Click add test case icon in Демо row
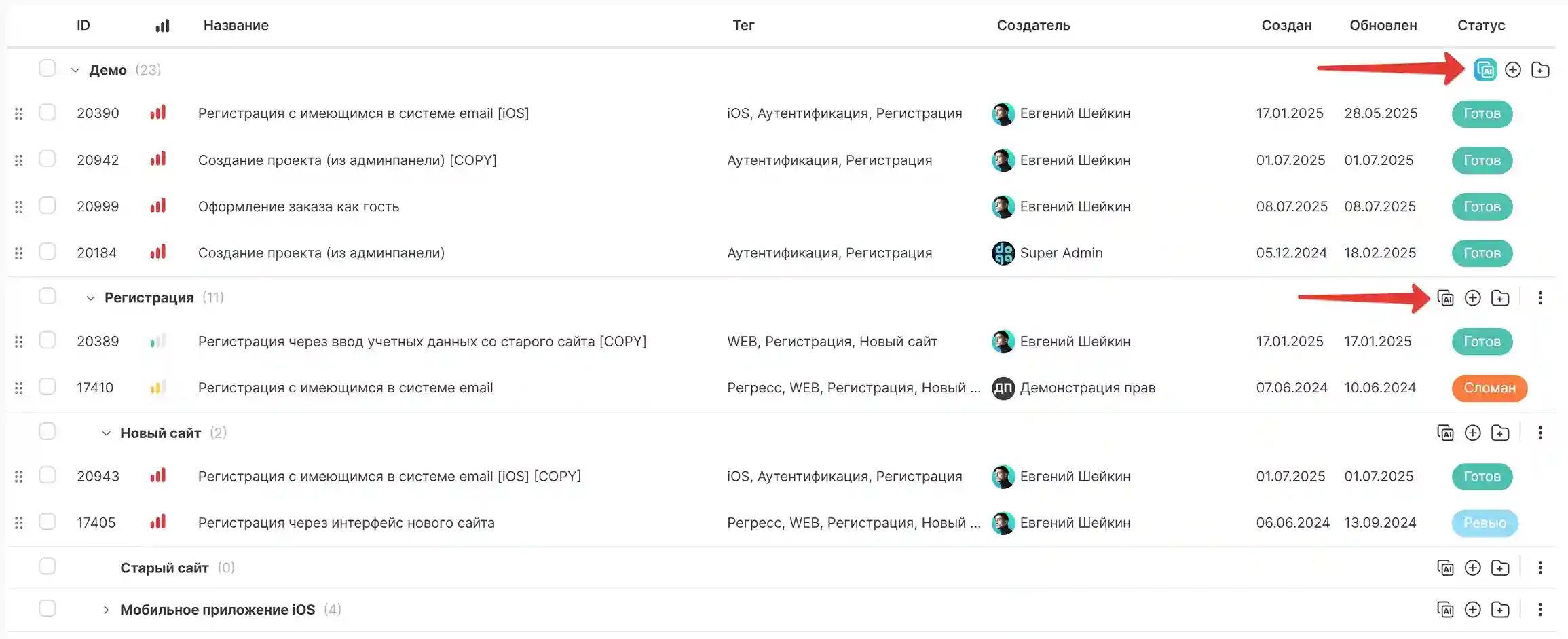The image size is (1568, 639). tap(1513, 70)
